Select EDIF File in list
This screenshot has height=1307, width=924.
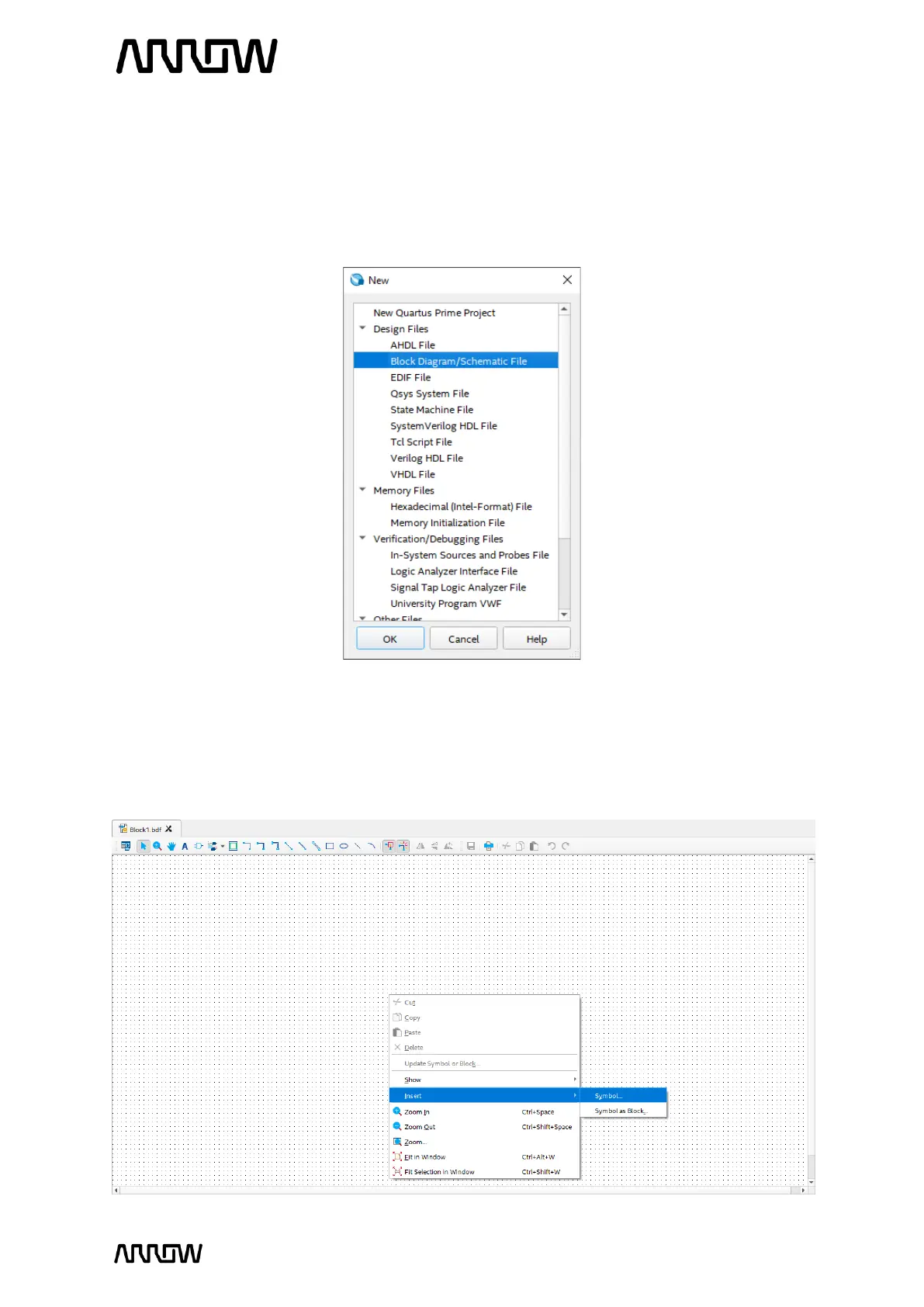(410, 377)
